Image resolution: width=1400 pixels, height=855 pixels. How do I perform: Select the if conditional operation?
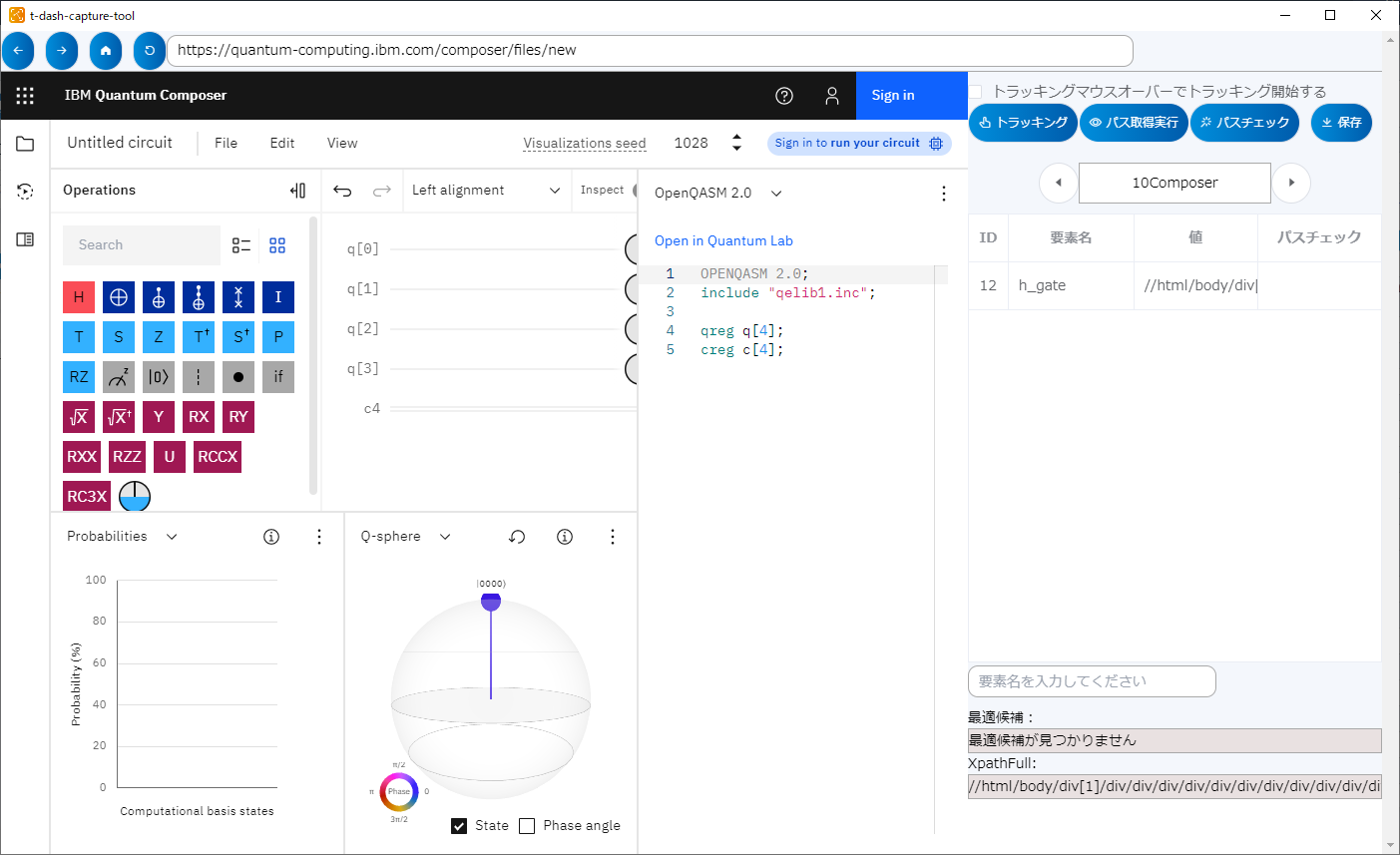click(278, 377)
